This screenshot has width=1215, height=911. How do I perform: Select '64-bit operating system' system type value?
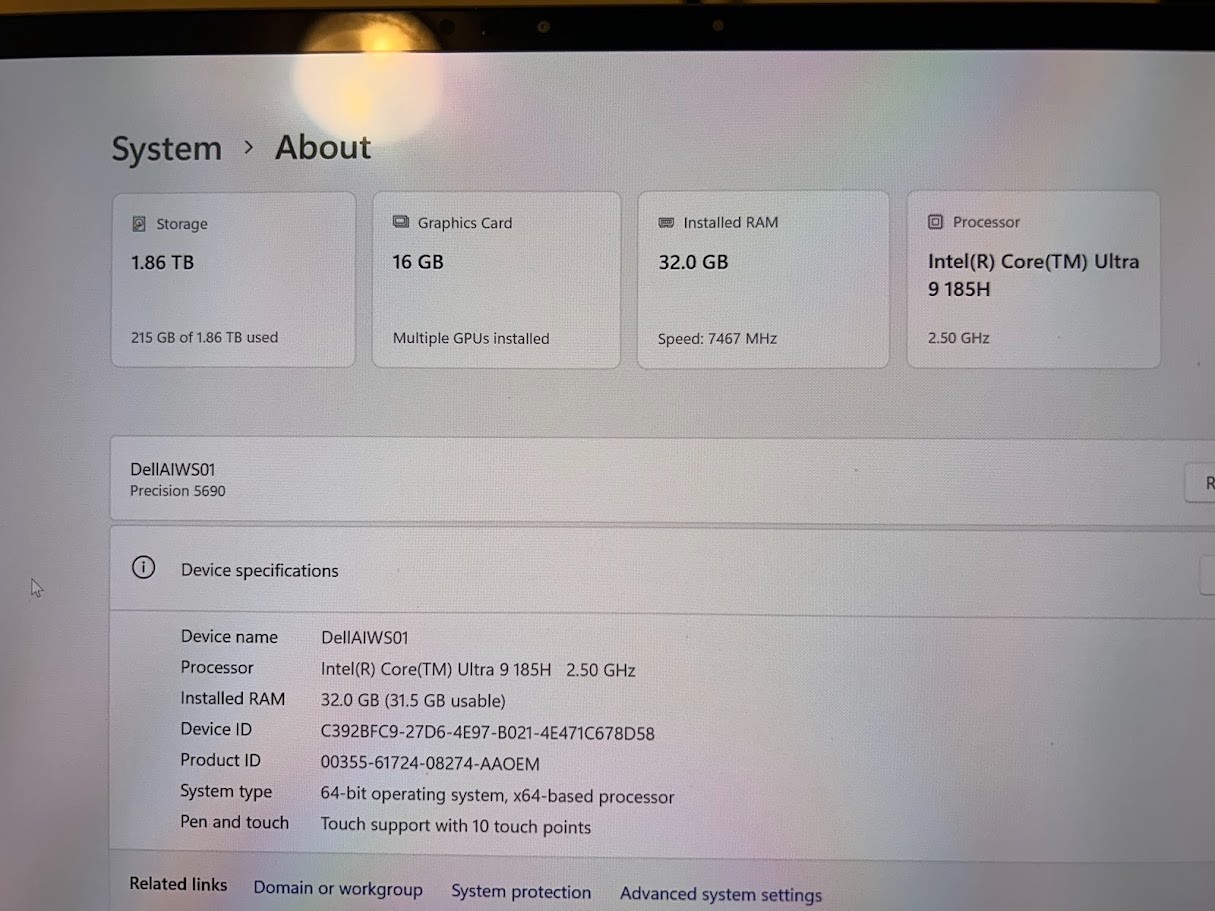click(x=497, y=796)
